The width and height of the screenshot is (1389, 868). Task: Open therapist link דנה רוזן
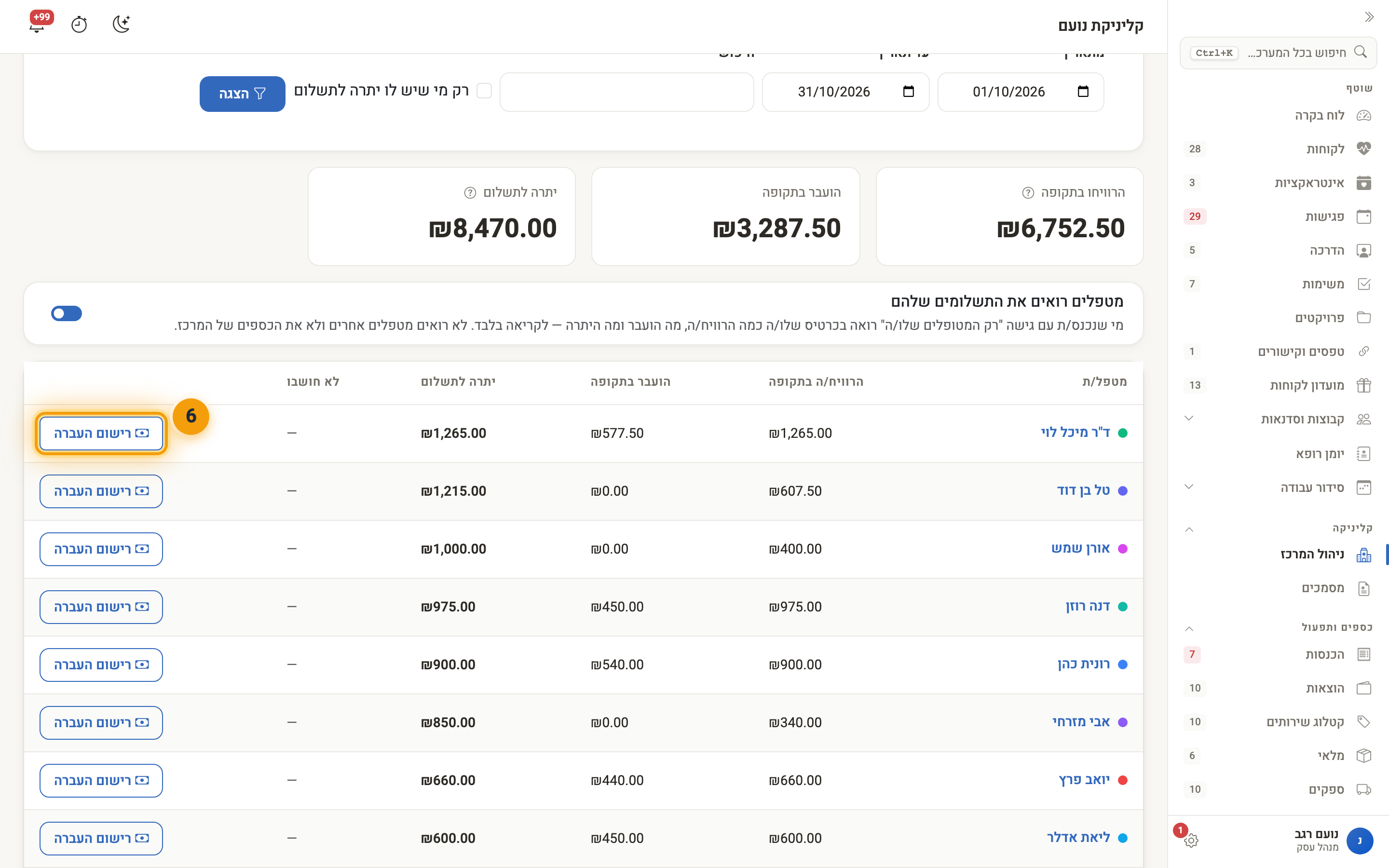(x=1088, y=606)
